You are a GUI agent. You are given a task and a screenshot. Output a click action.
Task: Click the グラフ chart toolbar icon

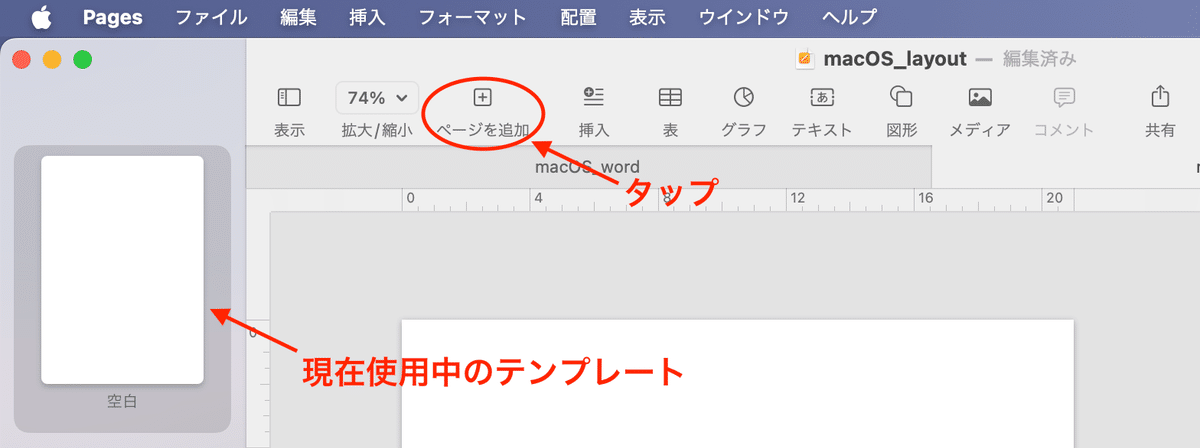744,97
